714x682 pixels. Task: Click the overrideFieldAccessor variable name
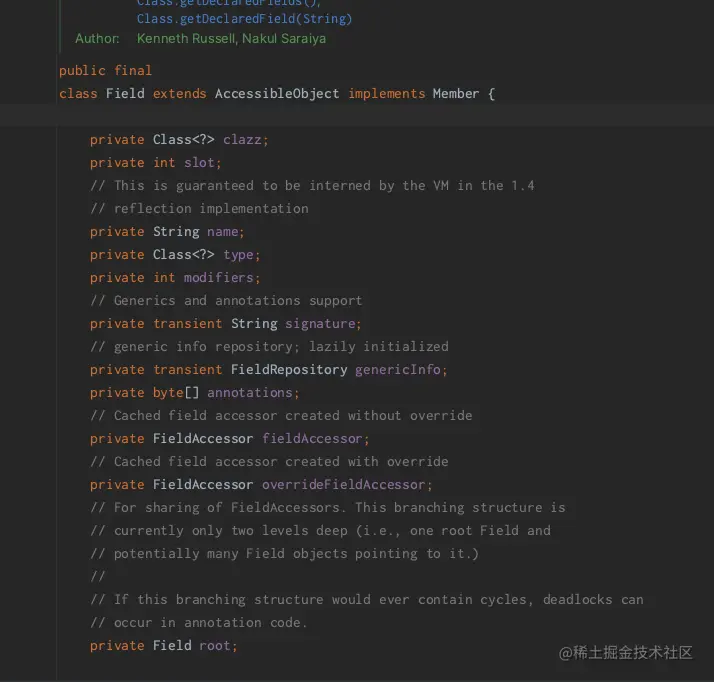pos(344,484)
